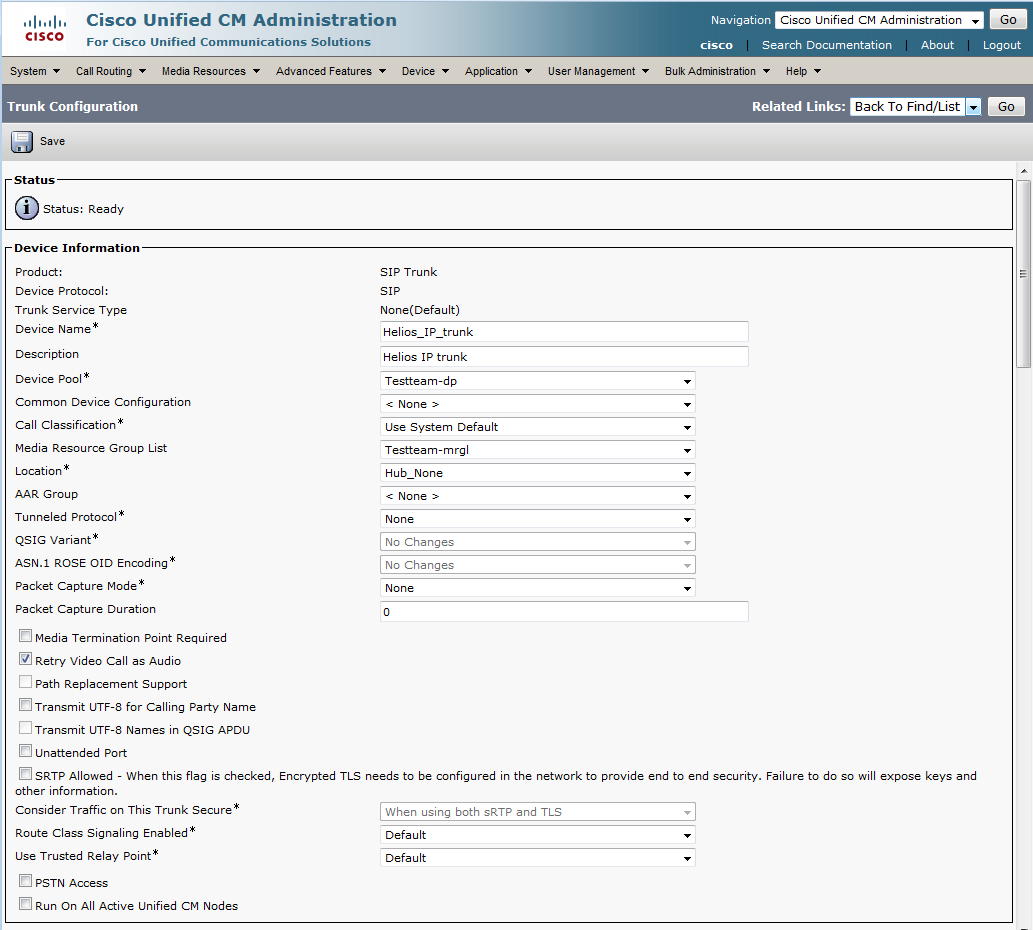Enable Media Termination Point Required checkbox
Viewport: 1033px width, 930px height.
point(26,637)
